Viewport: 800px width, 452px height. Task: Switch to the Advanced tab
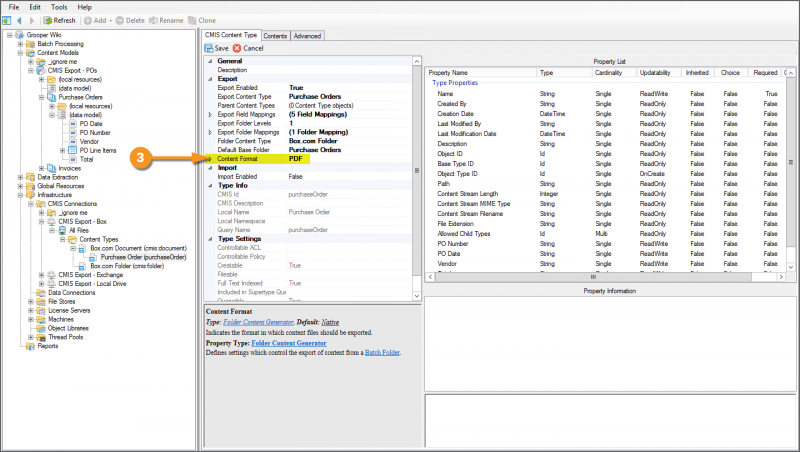pos(307,36)
